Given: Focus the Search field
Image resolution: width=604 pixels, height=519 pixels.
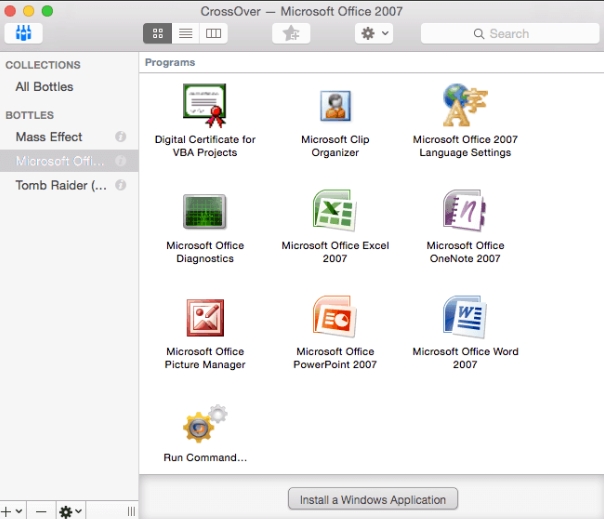Looking at the screenshot, I should click(x=510, y=34).
